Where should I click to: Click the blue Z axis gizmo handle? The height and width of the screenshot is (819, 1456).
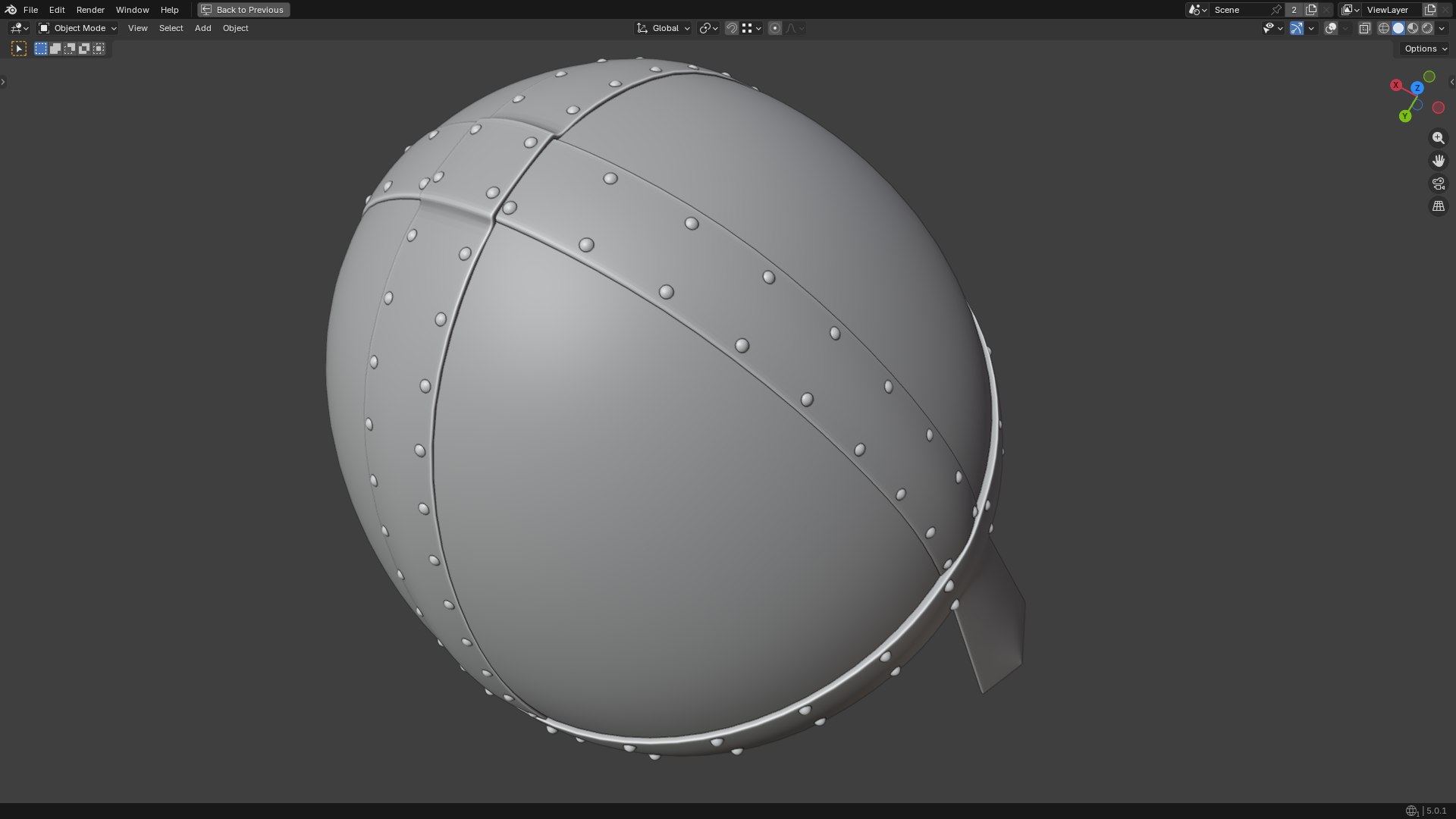(x=1417, y=88)
